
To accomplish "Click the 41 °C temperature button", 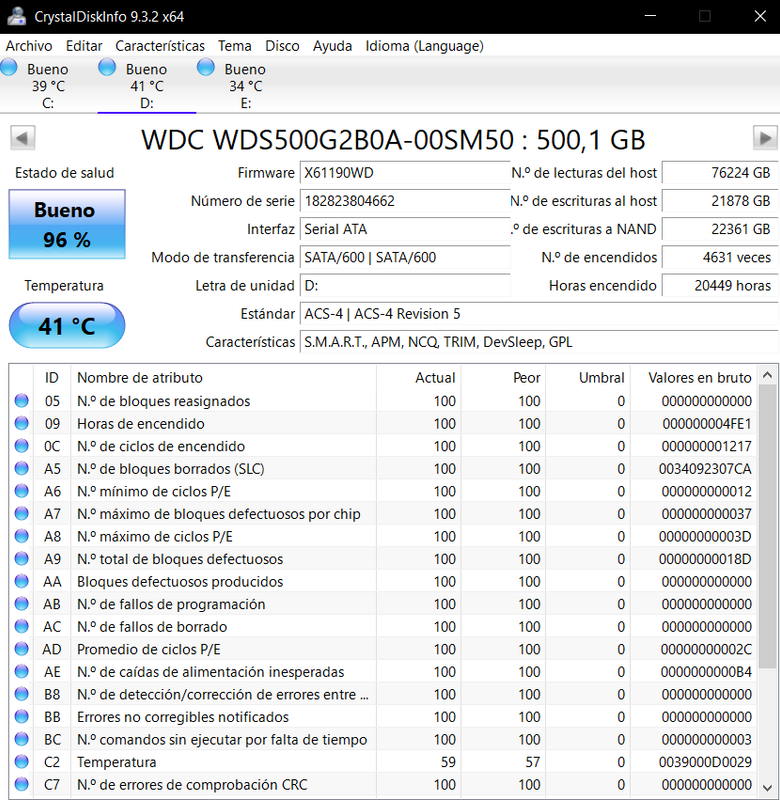I will [67, 326].
